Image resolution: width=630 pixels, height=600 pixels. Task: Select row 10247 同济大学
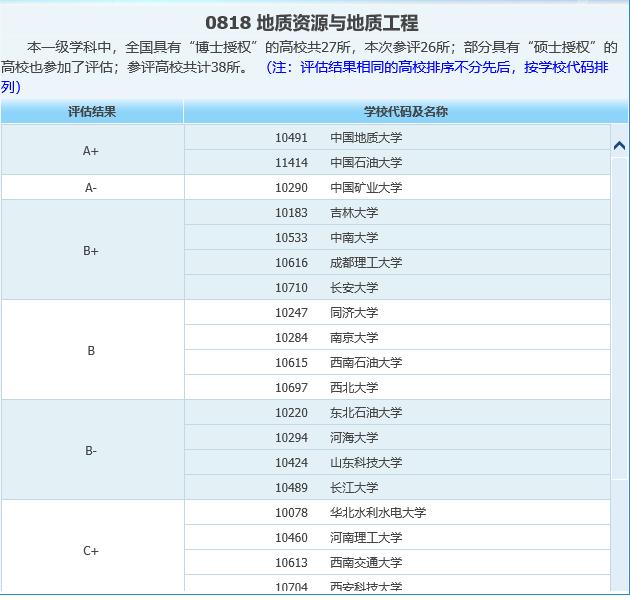397,312
